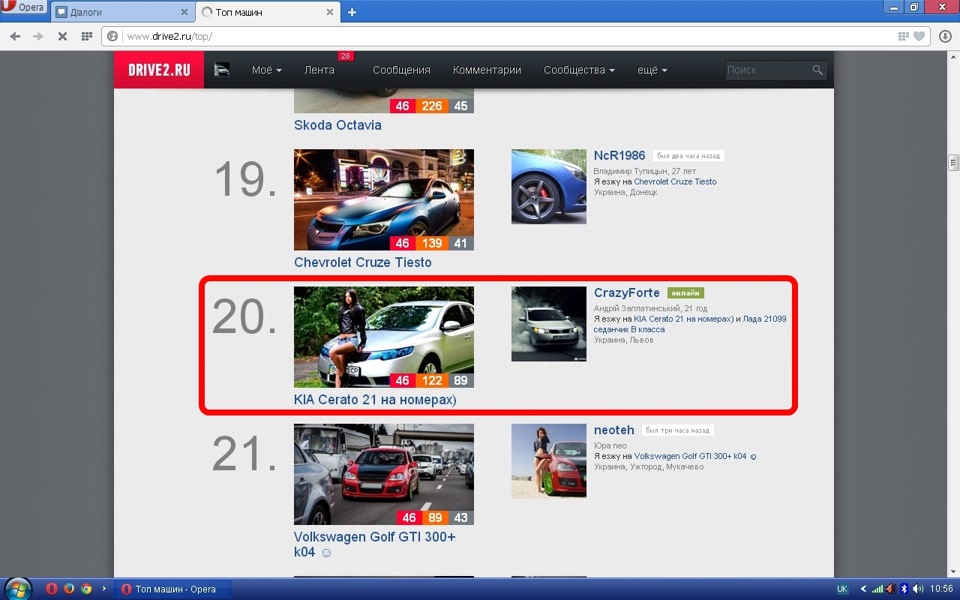Screen dimensions: 960x600
Task: Open the volume speaker tray icon
Action: pyautogui.click(x=917, y=589)
